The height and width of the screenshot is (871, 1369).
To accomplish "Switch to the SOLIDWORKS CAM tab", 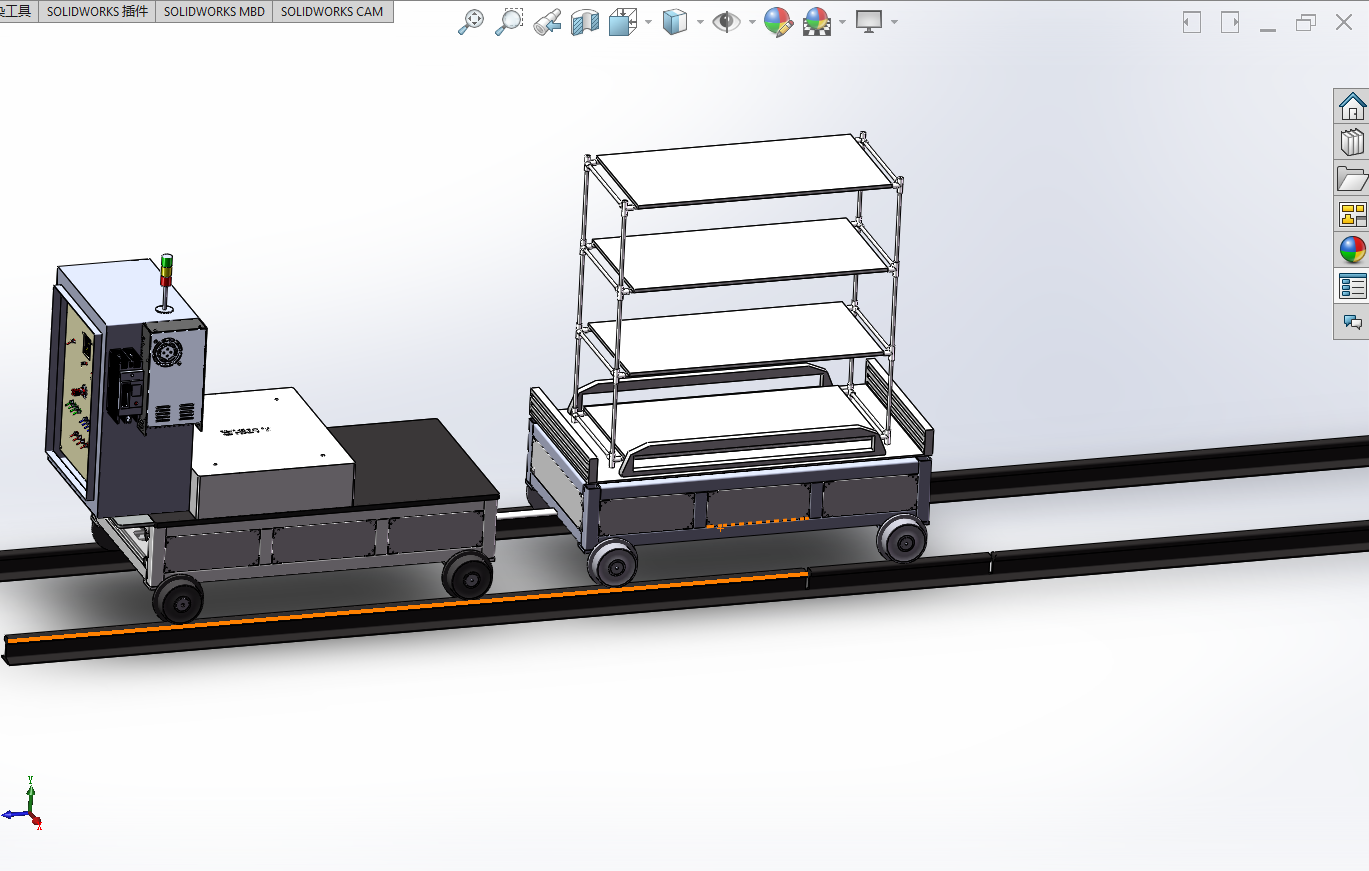I will [x=332, y=12].
